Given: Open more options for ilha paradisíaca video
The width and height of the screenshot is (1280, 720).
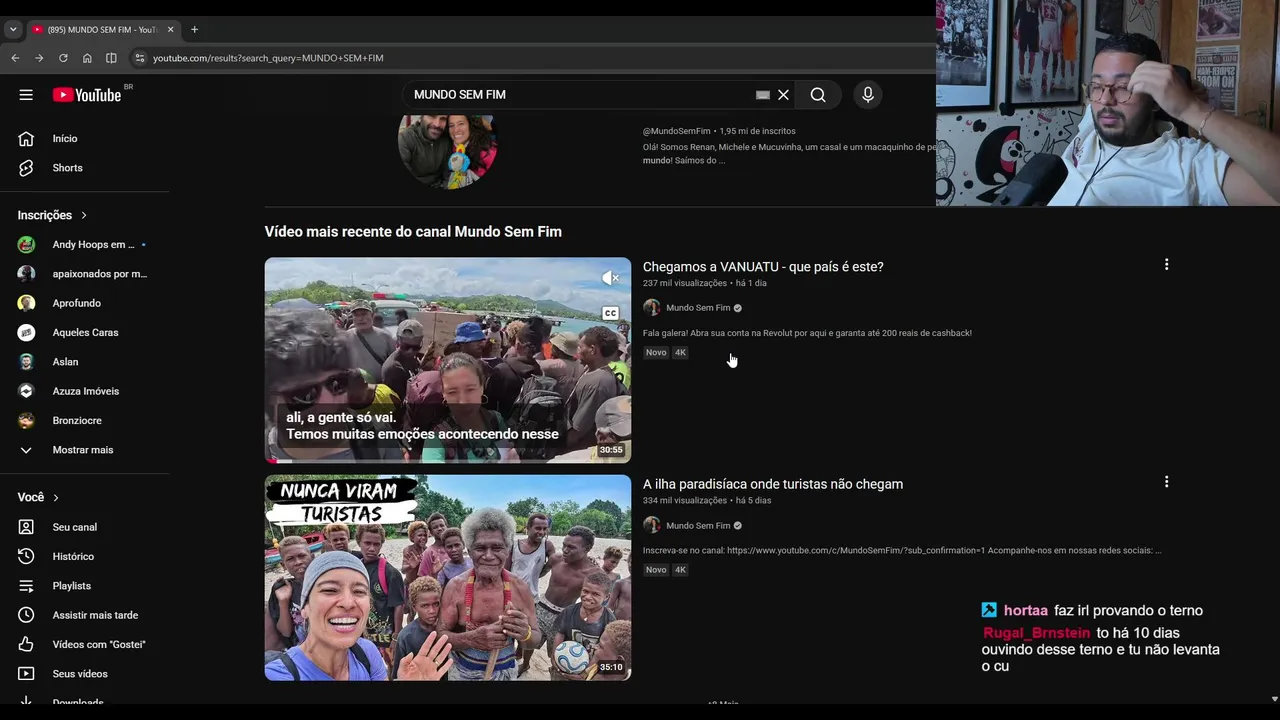Looking at the screenshot, I should coord(1166,482).
